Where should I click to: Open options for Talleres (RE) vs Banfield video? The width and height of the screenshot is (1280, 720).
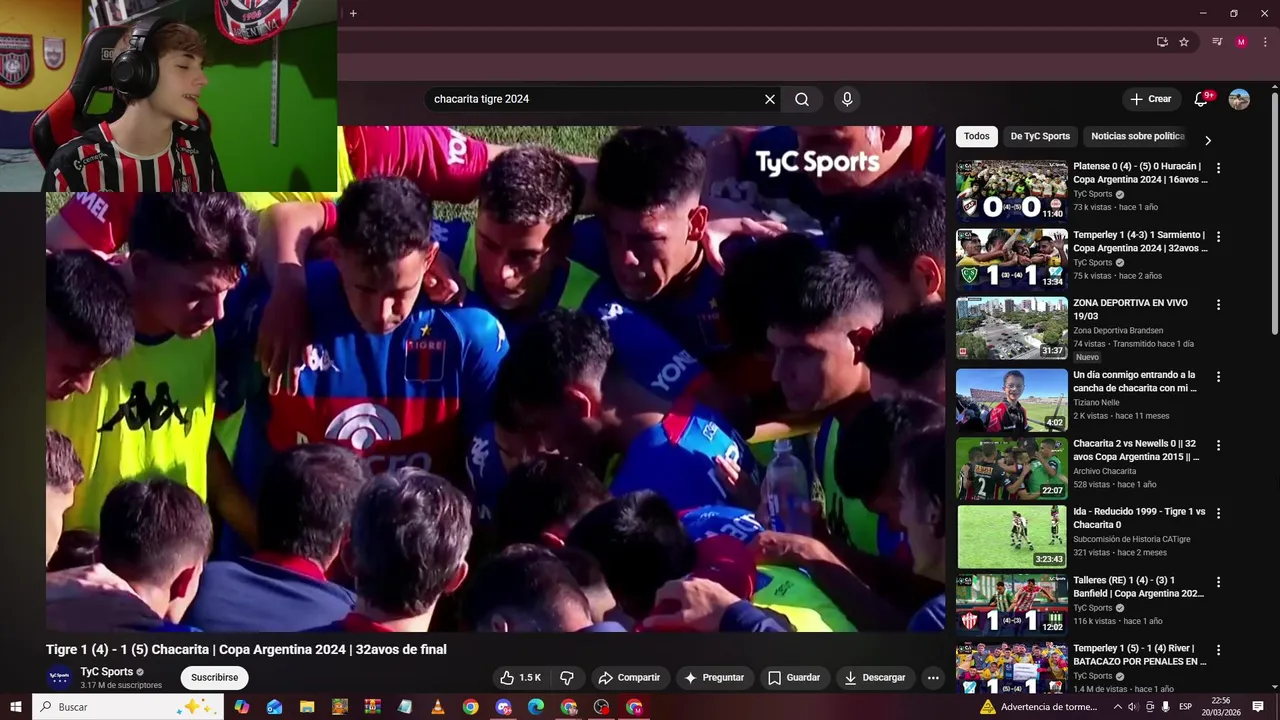(x=1218, y=582)
